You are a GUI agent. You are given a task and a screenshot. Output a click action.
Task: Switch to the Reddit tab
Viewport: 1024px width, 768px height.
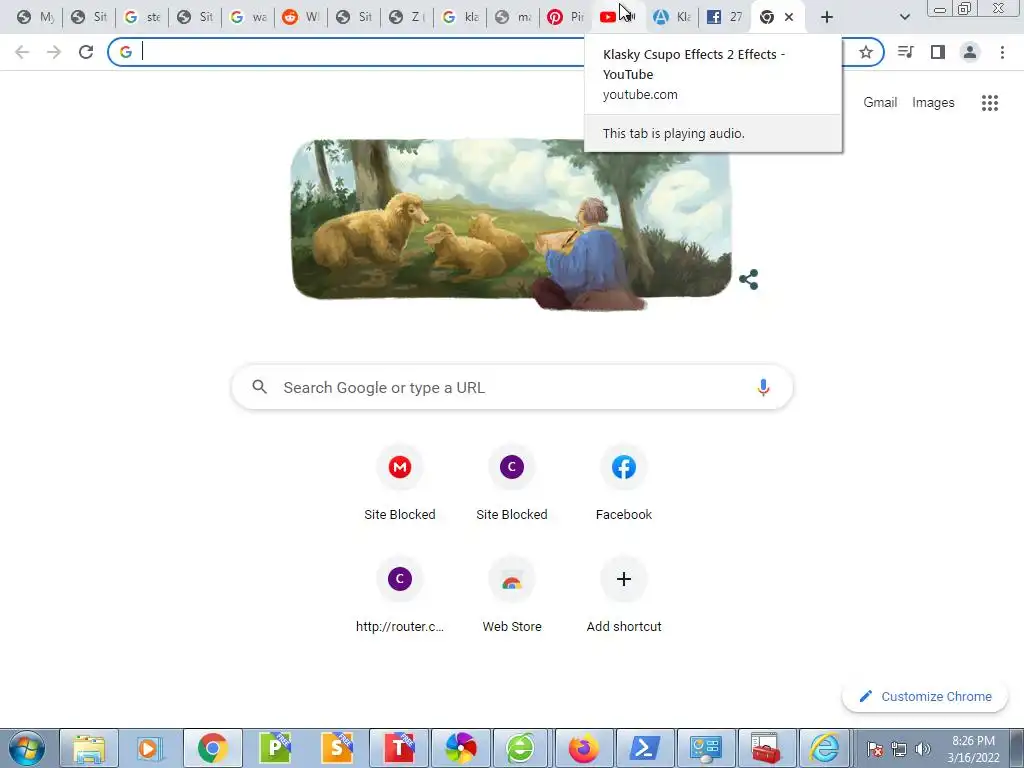[x=300, y=17]
